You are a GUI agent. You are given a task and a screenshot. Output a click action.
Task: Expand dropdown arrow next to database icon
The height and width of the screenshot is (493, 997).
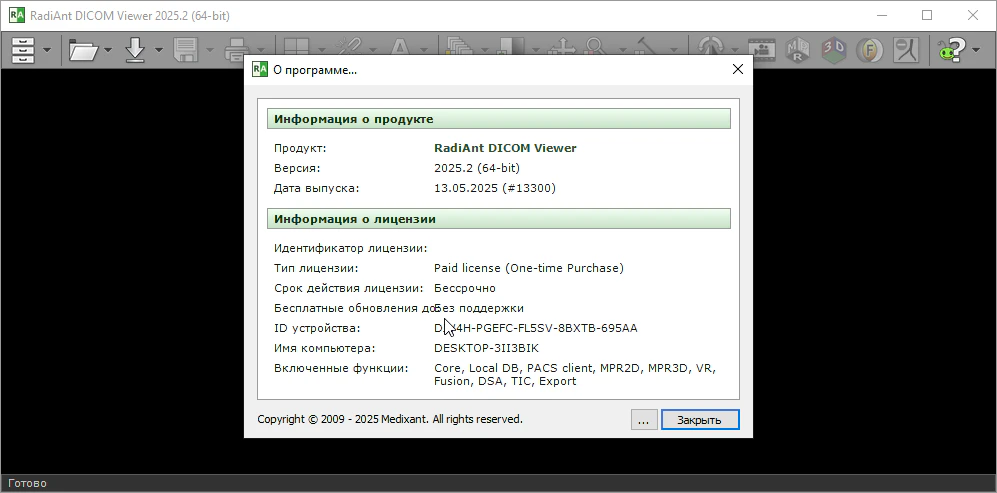[x=47, y=50]
